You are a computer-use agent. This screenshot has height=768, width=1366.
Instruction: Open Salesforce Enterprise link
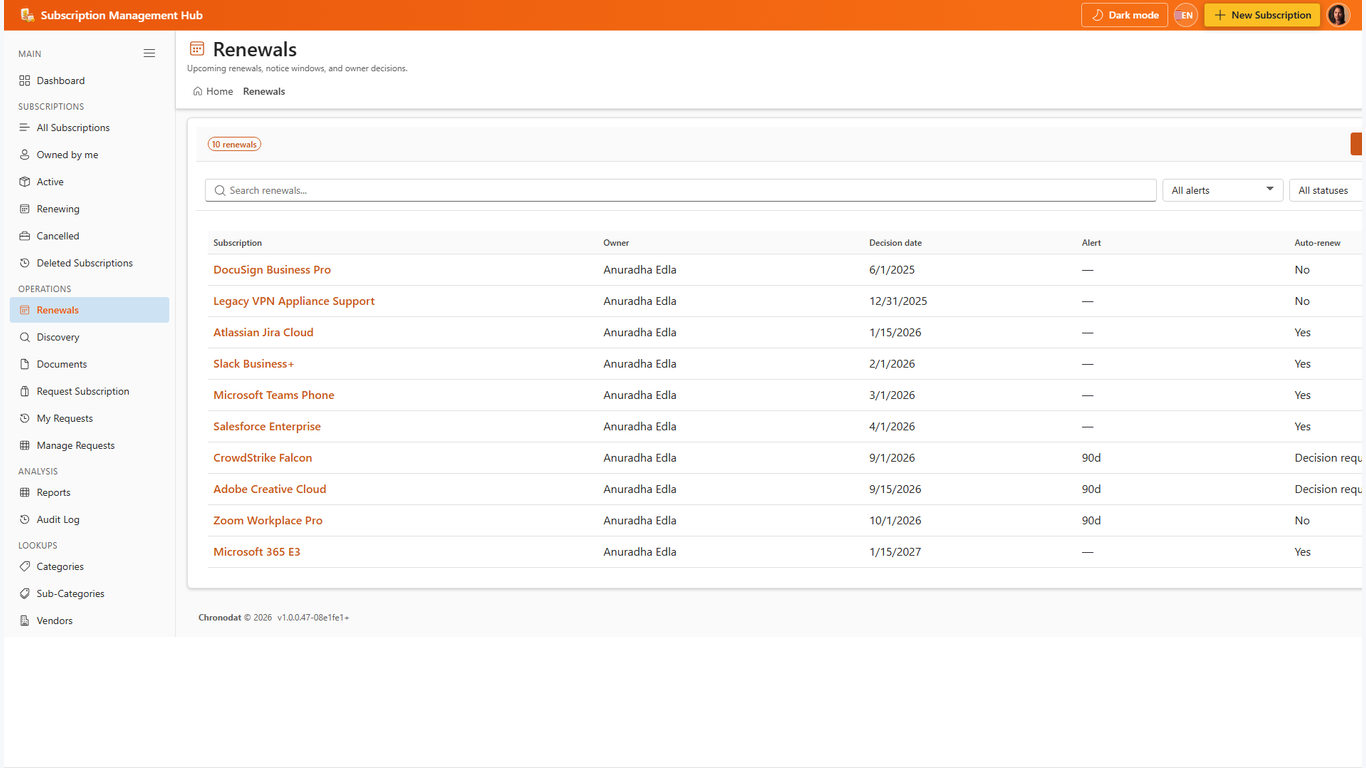[x=267, y=426]
